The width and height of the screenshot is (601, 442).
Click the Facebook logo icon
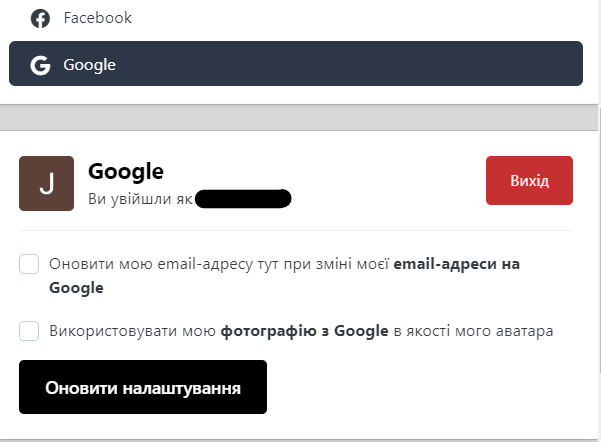tap(40, 18)
